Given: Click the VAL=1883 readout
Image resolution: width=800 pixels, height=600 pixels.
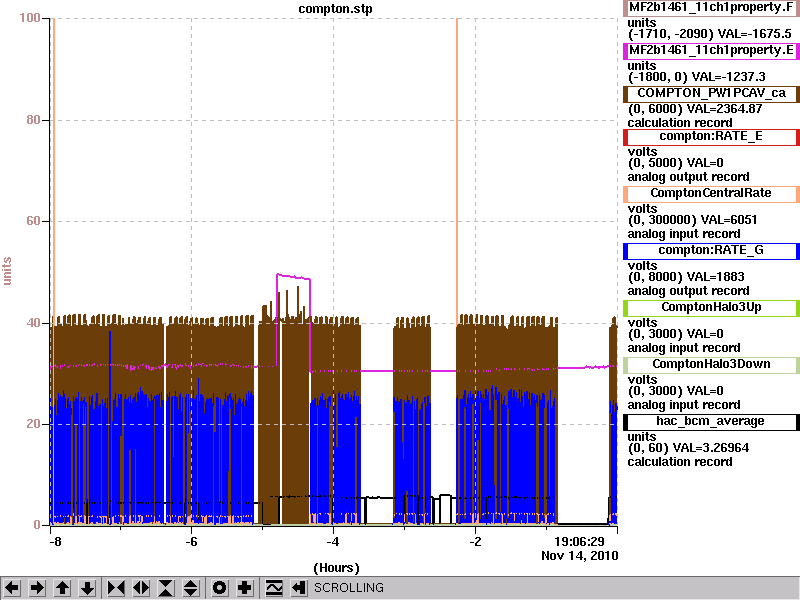Looking at the screenshot, I should (716, 277).
